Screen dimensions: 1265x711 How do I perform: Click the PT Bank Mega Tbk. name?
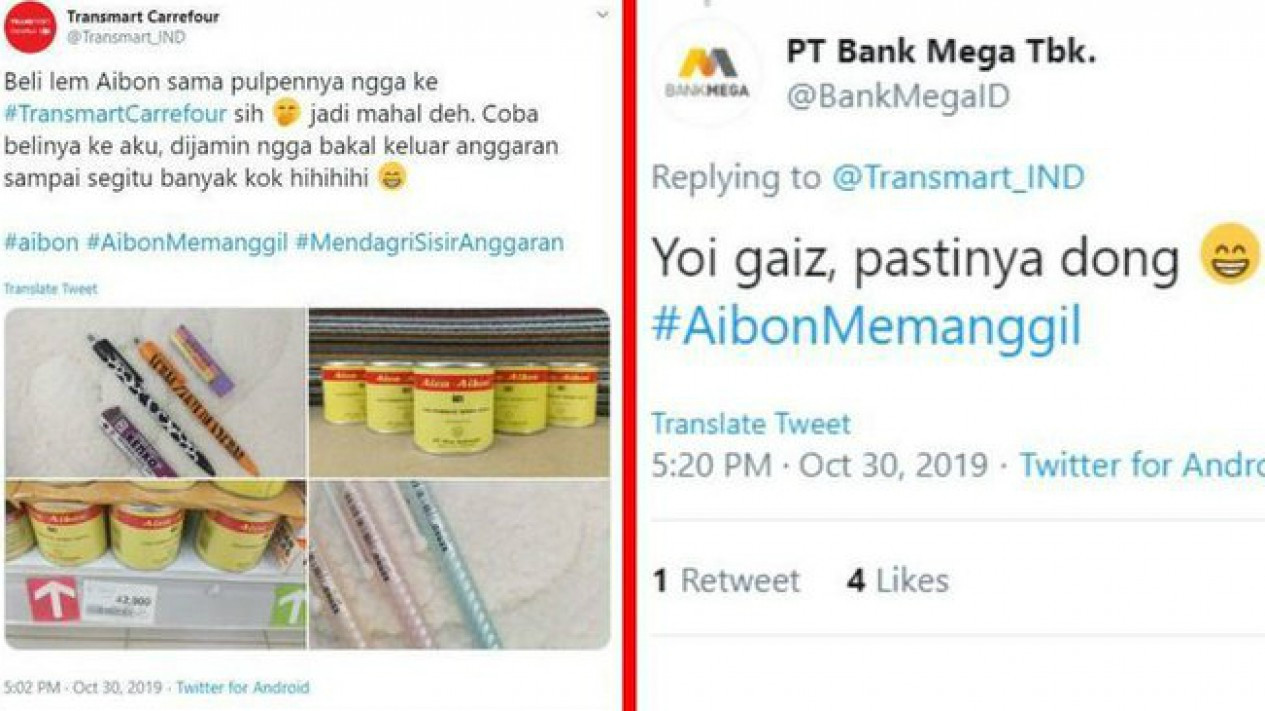(941, 52)
